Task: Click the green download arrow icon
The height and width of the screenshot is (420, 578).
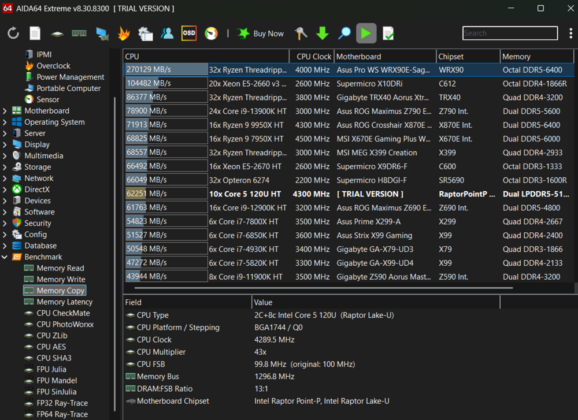Action: pos(323,33)
